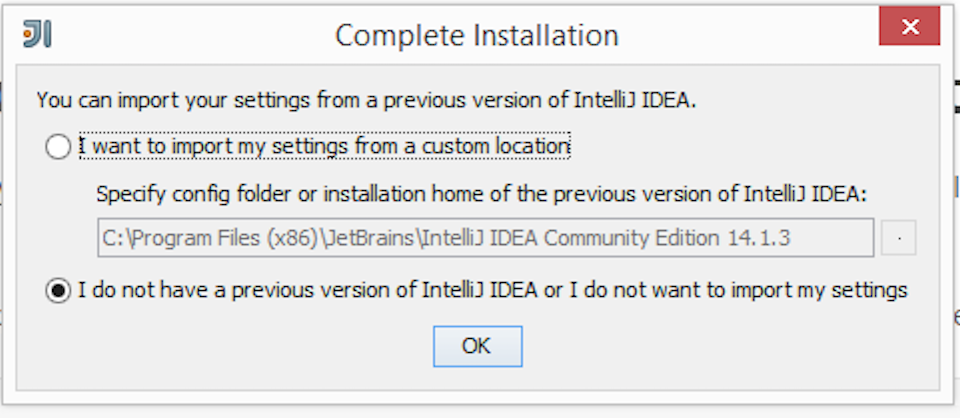960x418 pixels.
Task: Click the empty panel area below OK button
Action: (x=478, y=379)
